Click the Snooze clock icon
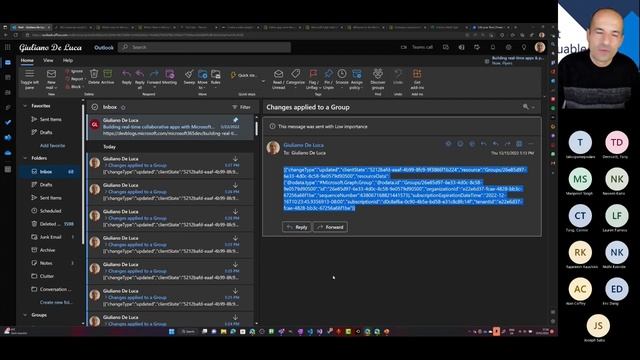The width and height of the screenshot is (640, 360). pyautogui.click(x=342, y=73)
